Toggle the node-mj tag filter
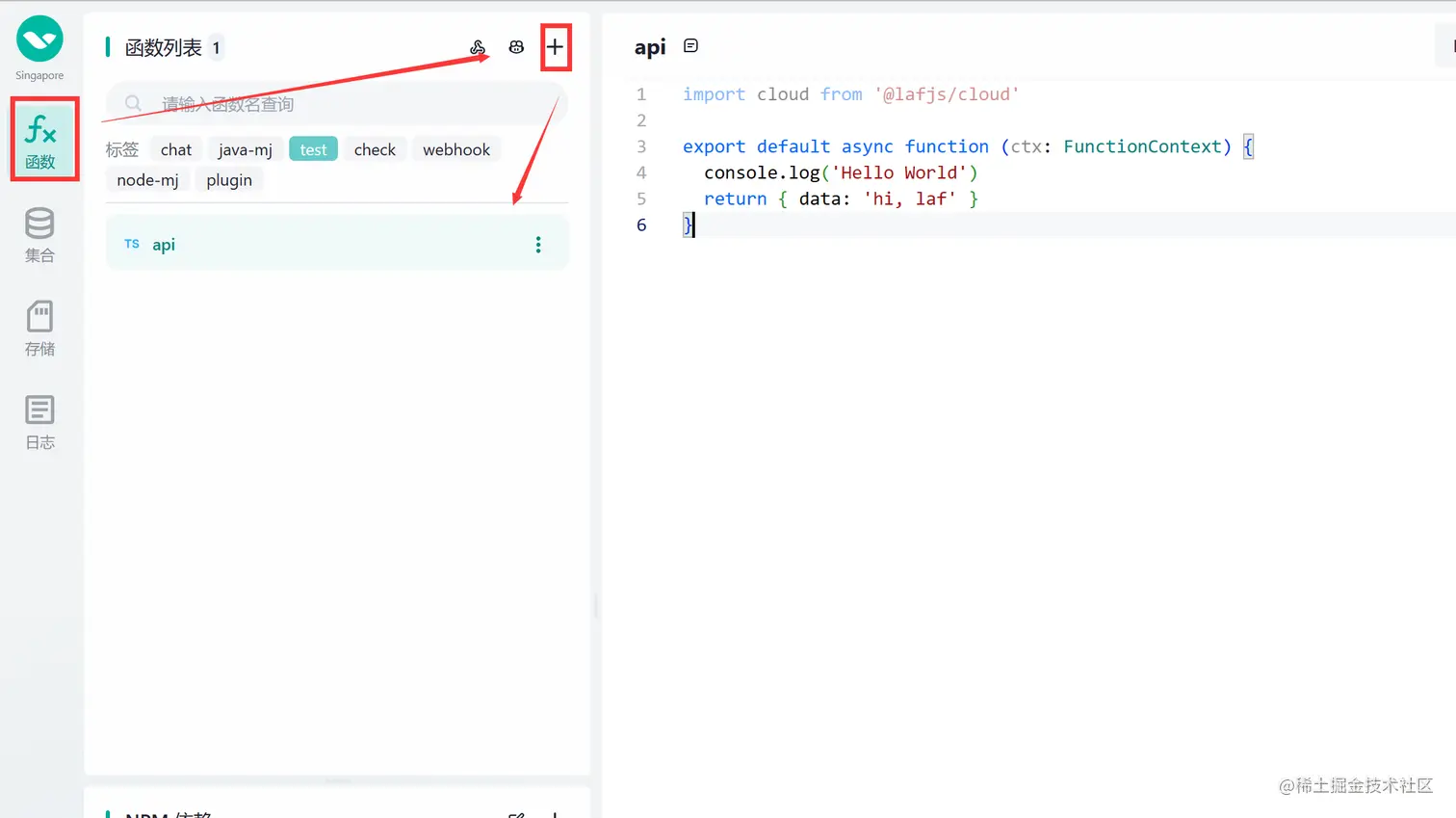 [147, 180]
